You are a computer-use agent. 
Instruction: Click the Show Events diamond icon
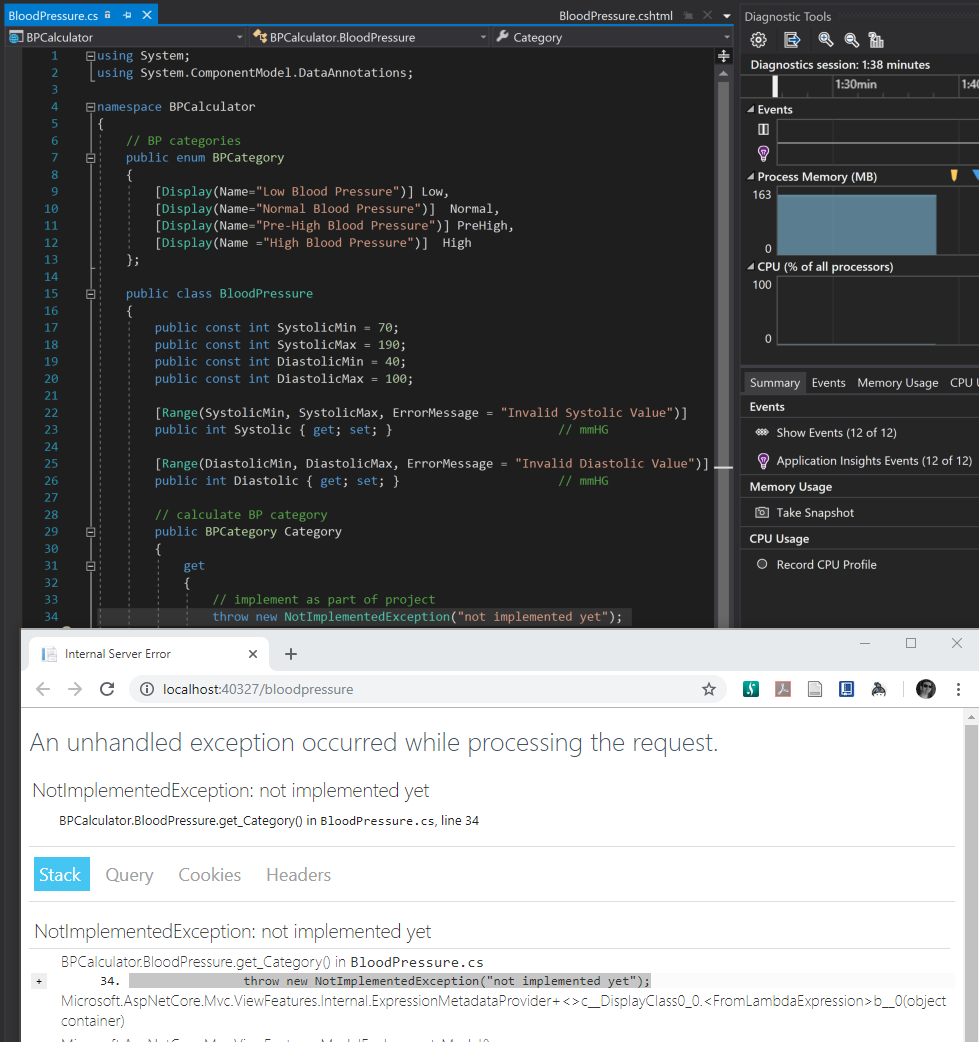pyautogui.click(x=762, y=433)
